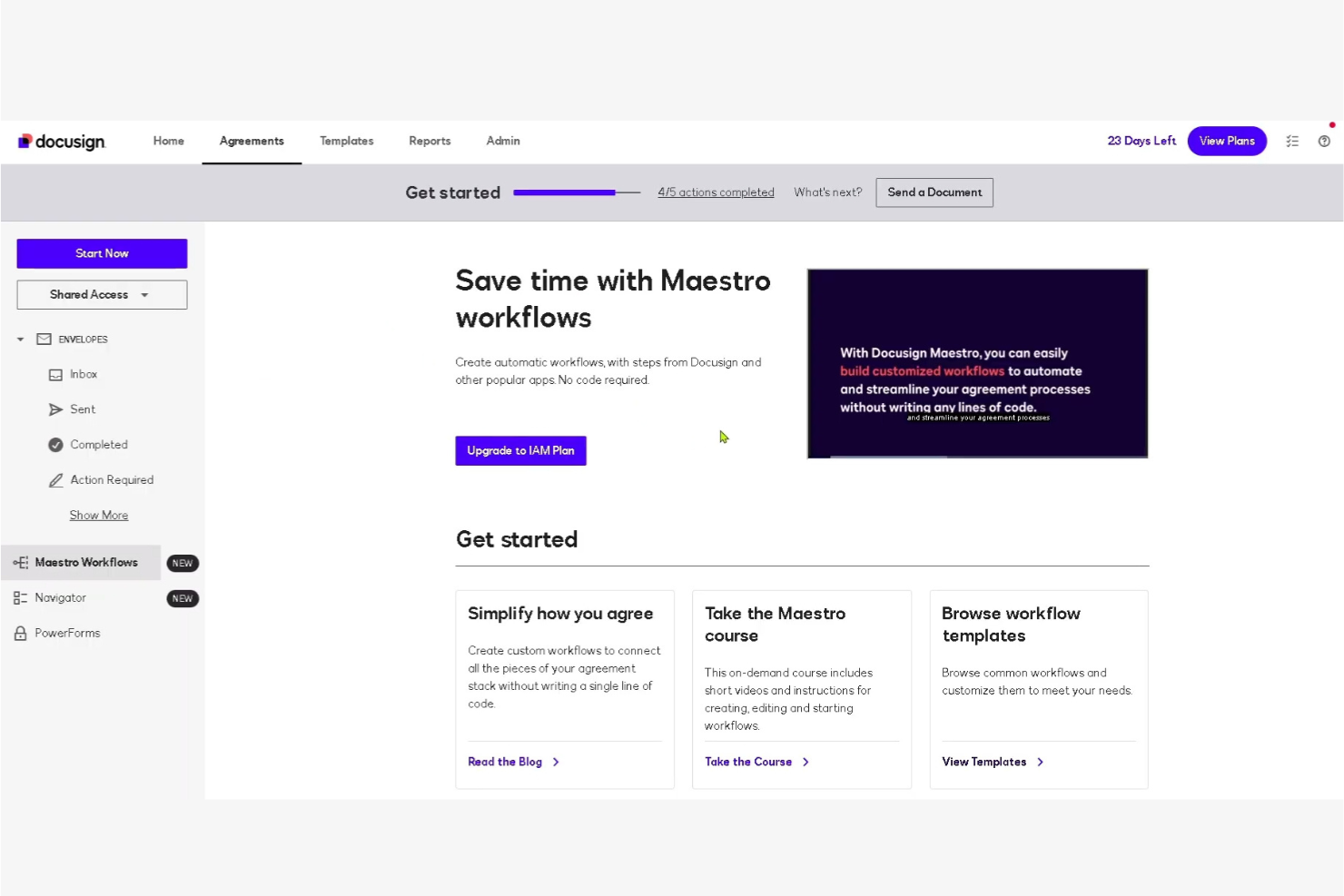This screenshot has height=896, width=1344.
Task: Open the help question mark icon
Action: click(1324, 142)
